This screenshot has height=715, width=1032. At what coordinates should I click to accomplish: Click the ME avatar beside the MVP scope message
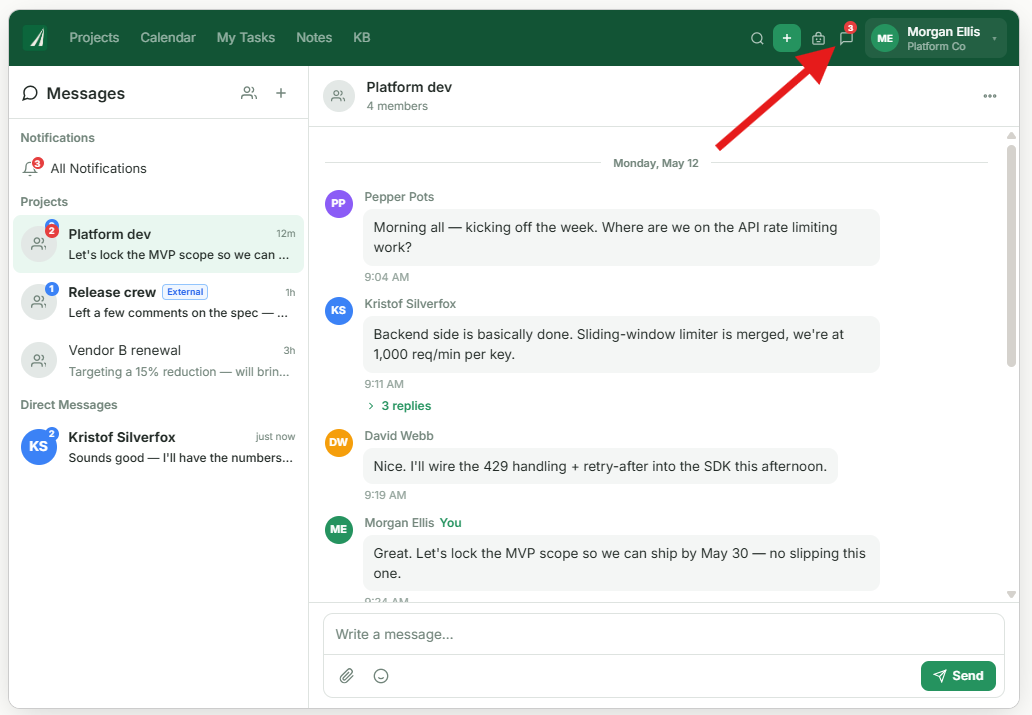pos(339,529)
